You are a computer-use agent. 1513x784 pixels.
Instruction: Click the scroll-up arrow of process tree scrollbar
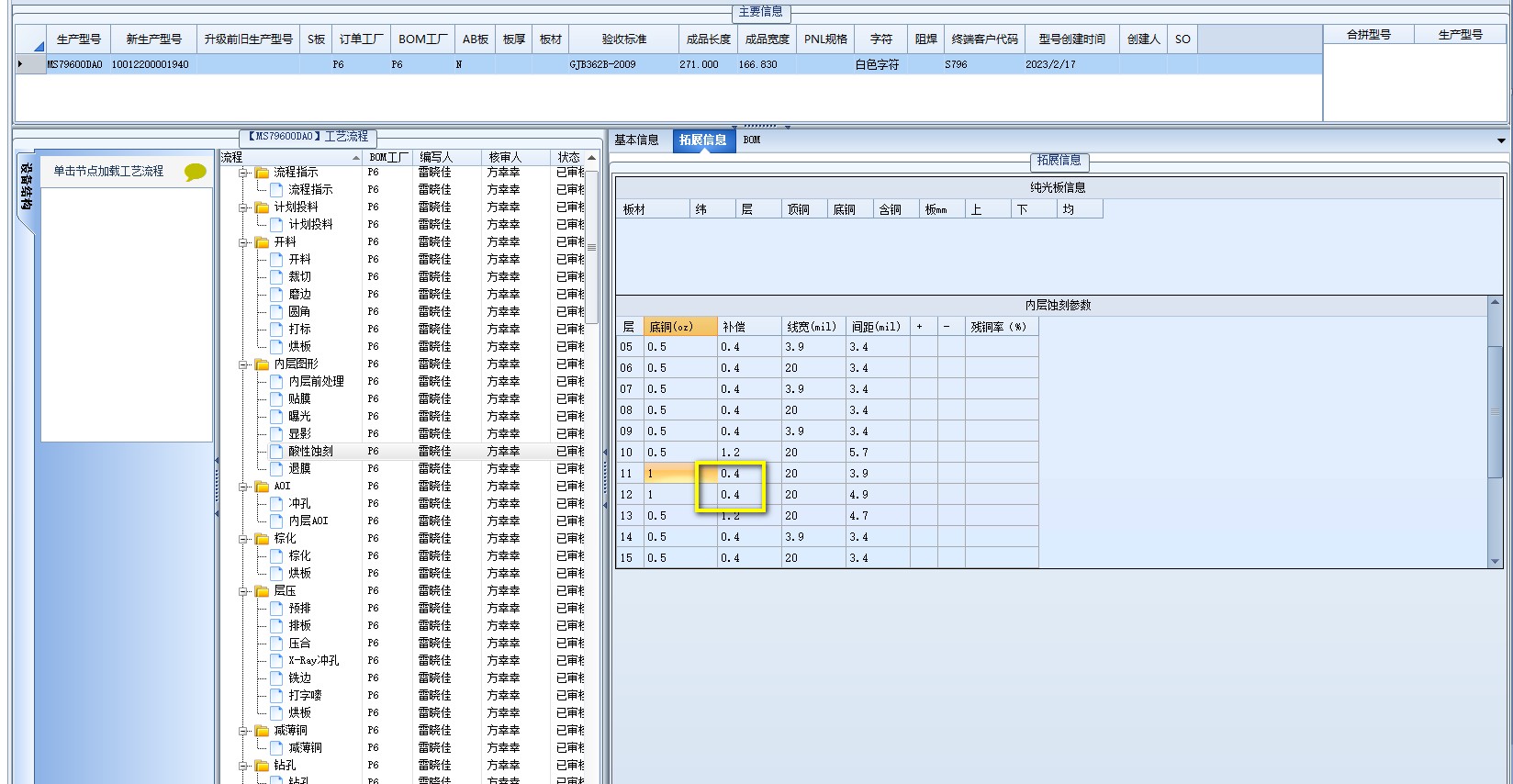(x=592, y=158)
